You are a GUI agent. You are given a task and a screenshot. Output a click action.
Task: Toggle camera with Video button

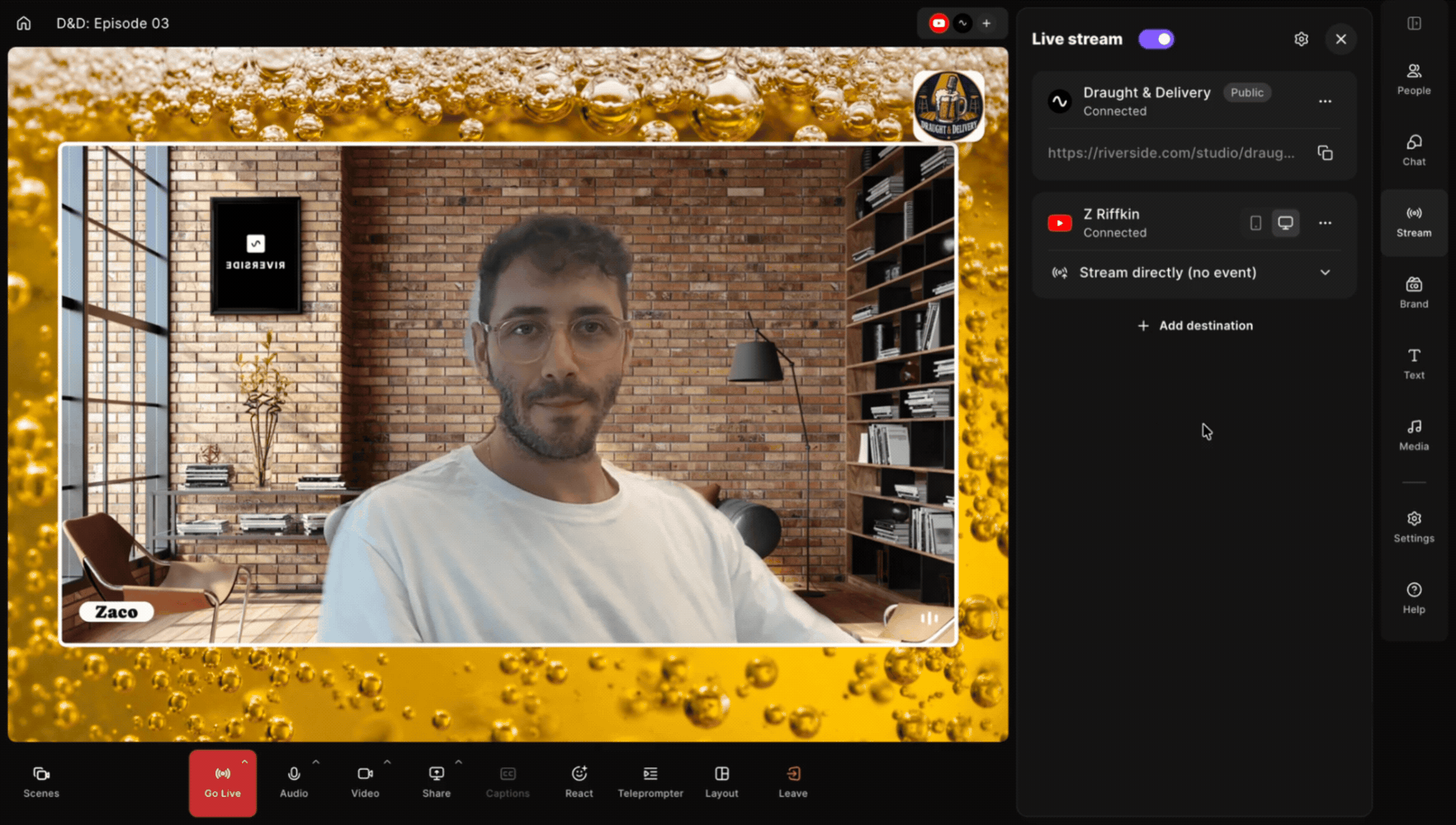tap(365, 782)
